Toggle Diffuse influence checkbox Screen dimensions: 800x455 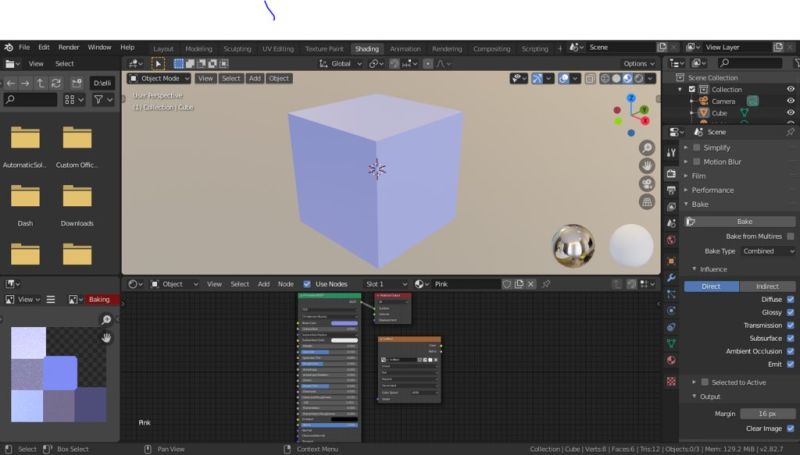(791, 299)
